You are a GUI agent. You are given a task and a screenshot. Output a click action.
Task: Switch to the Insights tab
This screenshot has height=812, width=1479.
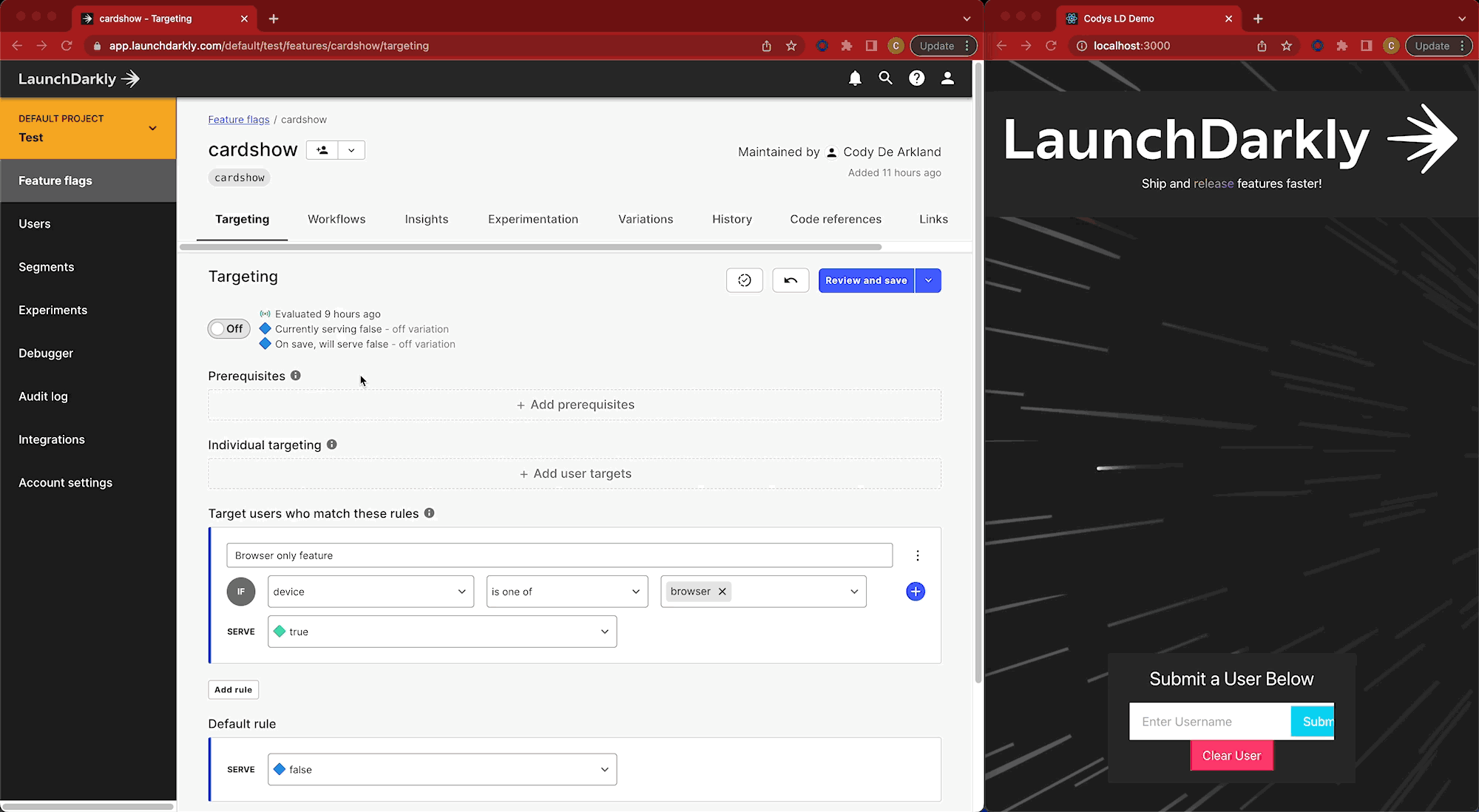click(x=427, y=219)
